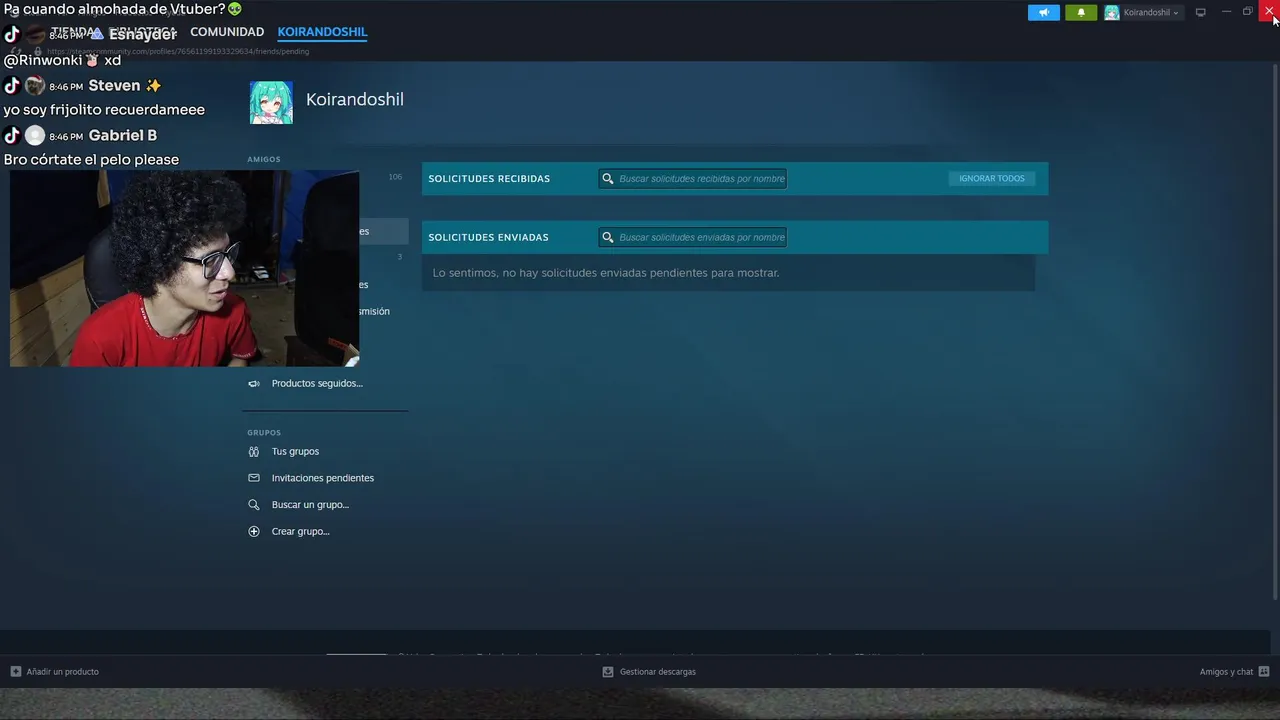Click the no hay solicitudes enviadas message

click(606, 273)
